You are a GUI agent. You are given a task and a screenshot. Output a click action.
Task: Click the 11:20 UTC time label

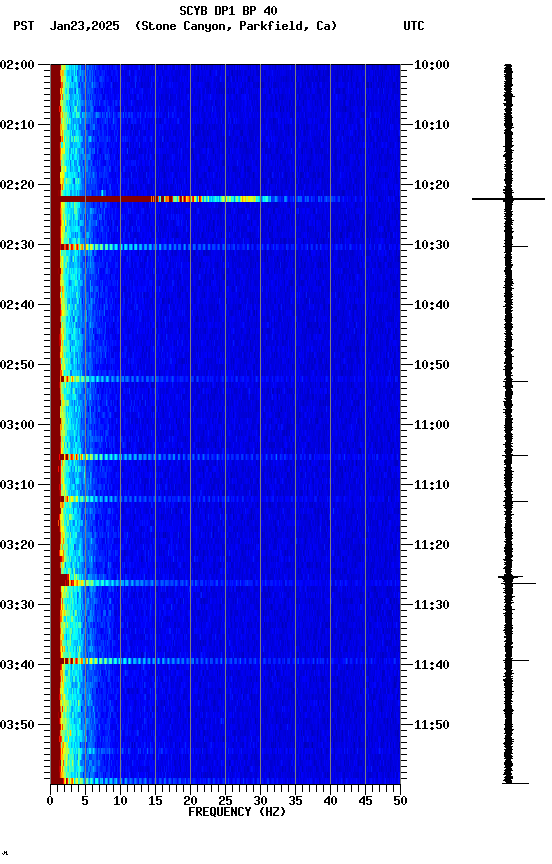[431, 546]
